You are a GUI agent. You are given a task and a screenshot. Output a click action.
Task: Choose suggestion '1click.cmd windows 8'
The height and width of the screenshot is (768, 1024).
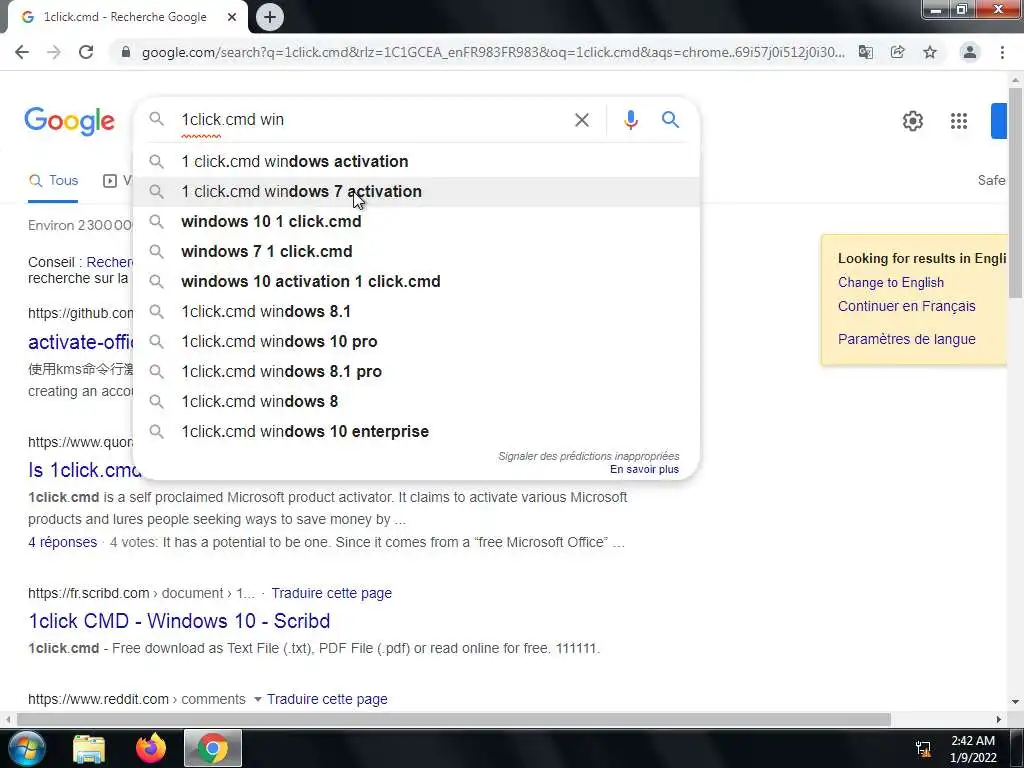(x=416, y=402)
